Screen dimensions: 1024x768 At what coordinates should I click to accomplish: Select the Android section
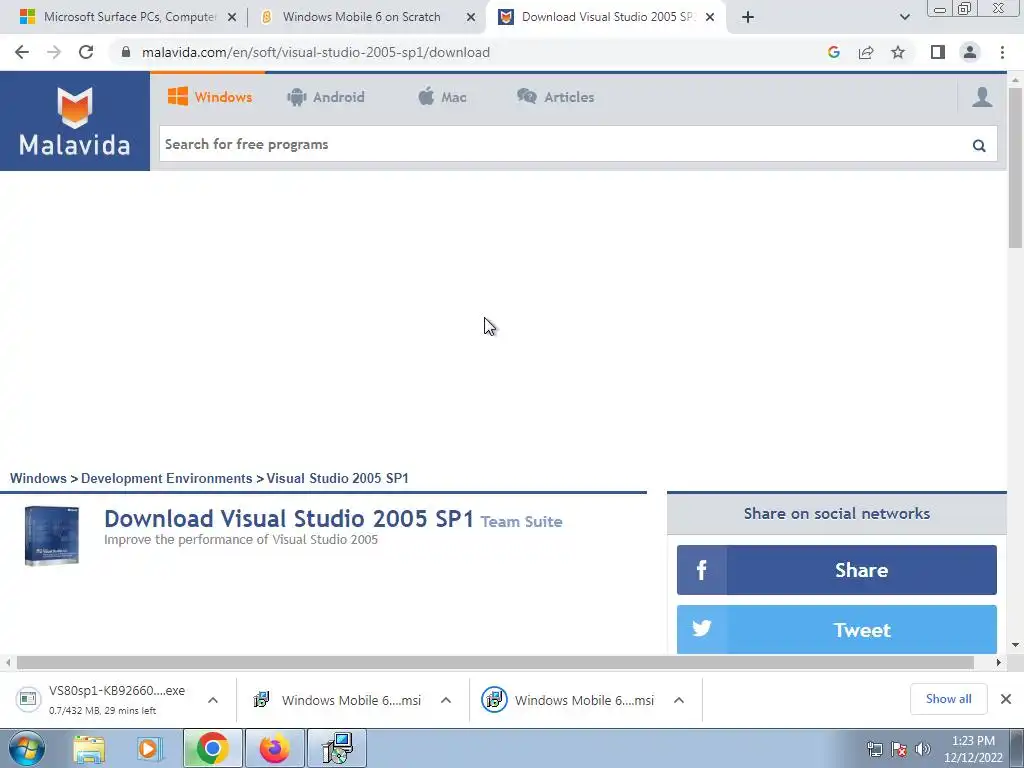(326, 97)
